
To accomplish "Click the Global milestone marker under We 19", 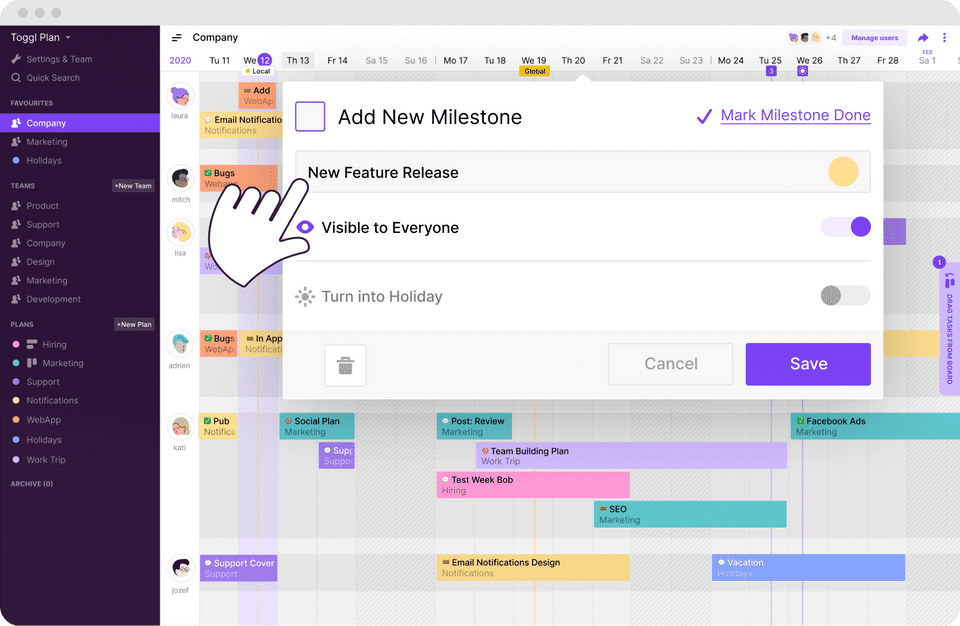I will click(x=534, y=72).
